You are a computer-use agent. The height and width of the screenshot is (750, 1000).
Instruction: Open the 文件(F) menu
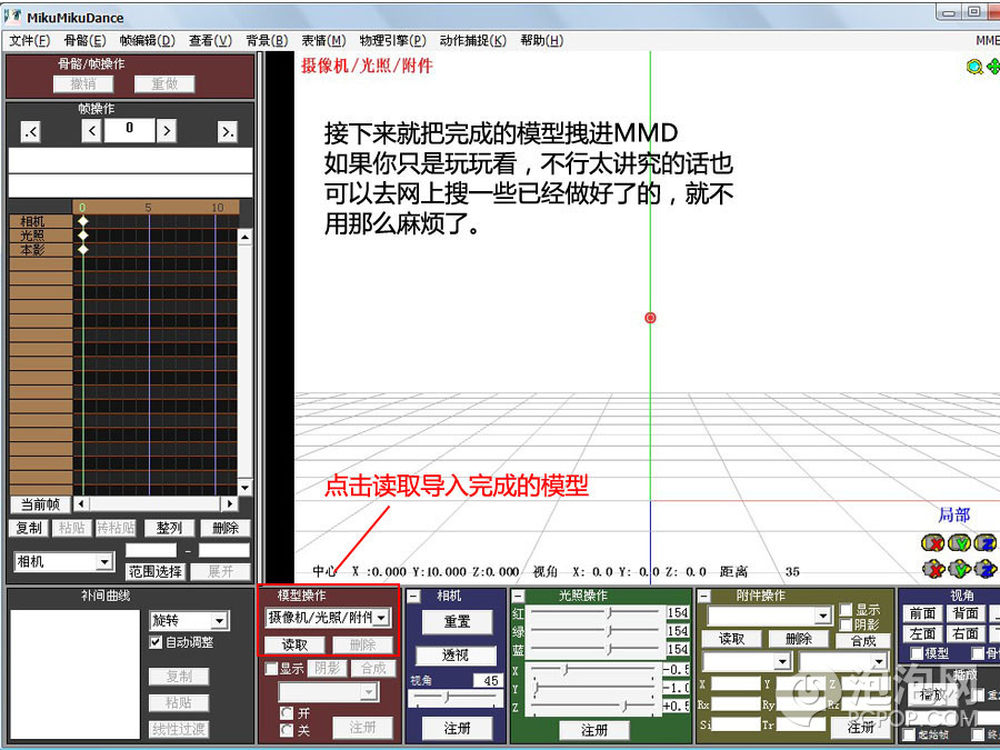pos(29,41)
